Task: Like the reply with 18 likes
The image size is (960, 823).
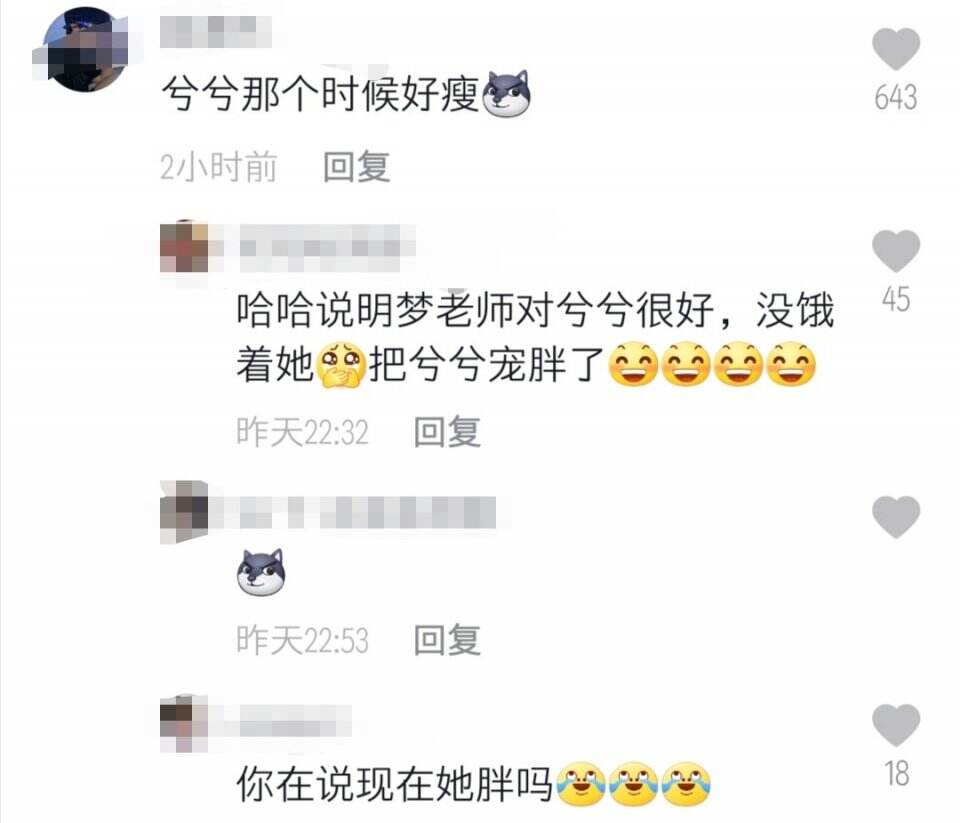Action: [896, 725]
